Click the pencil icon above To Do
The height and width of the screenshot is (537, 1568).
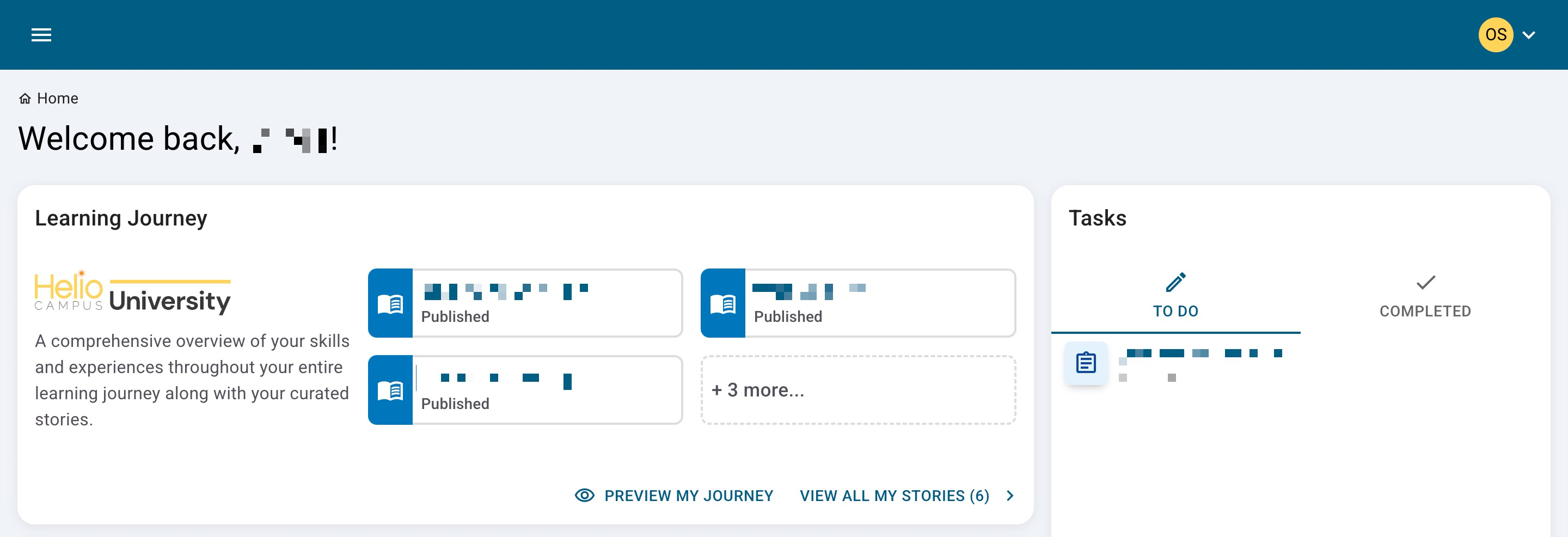pyautogui.click(x=1175, y=282)
